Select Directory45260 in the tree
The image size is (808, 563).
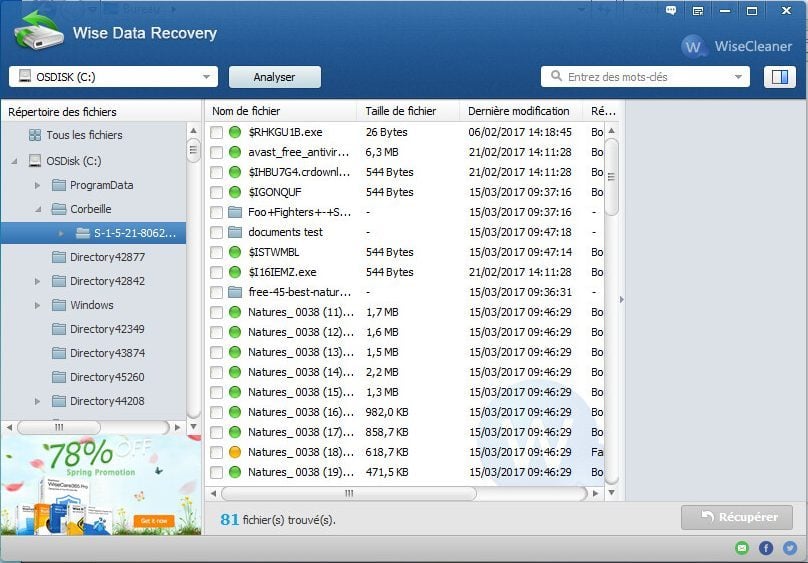click(107, 377)
